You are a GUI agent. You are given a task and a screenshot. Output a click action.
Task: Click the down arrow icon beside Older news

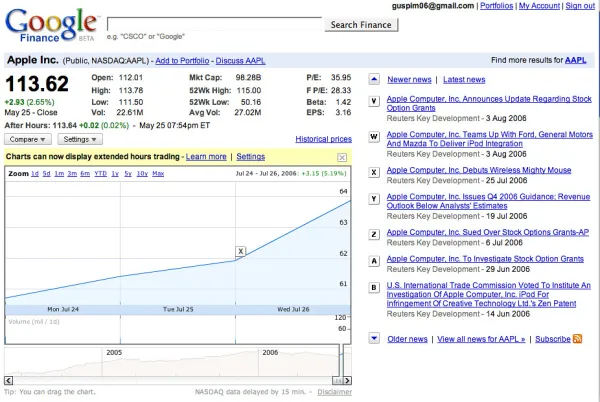pos(374,339)
